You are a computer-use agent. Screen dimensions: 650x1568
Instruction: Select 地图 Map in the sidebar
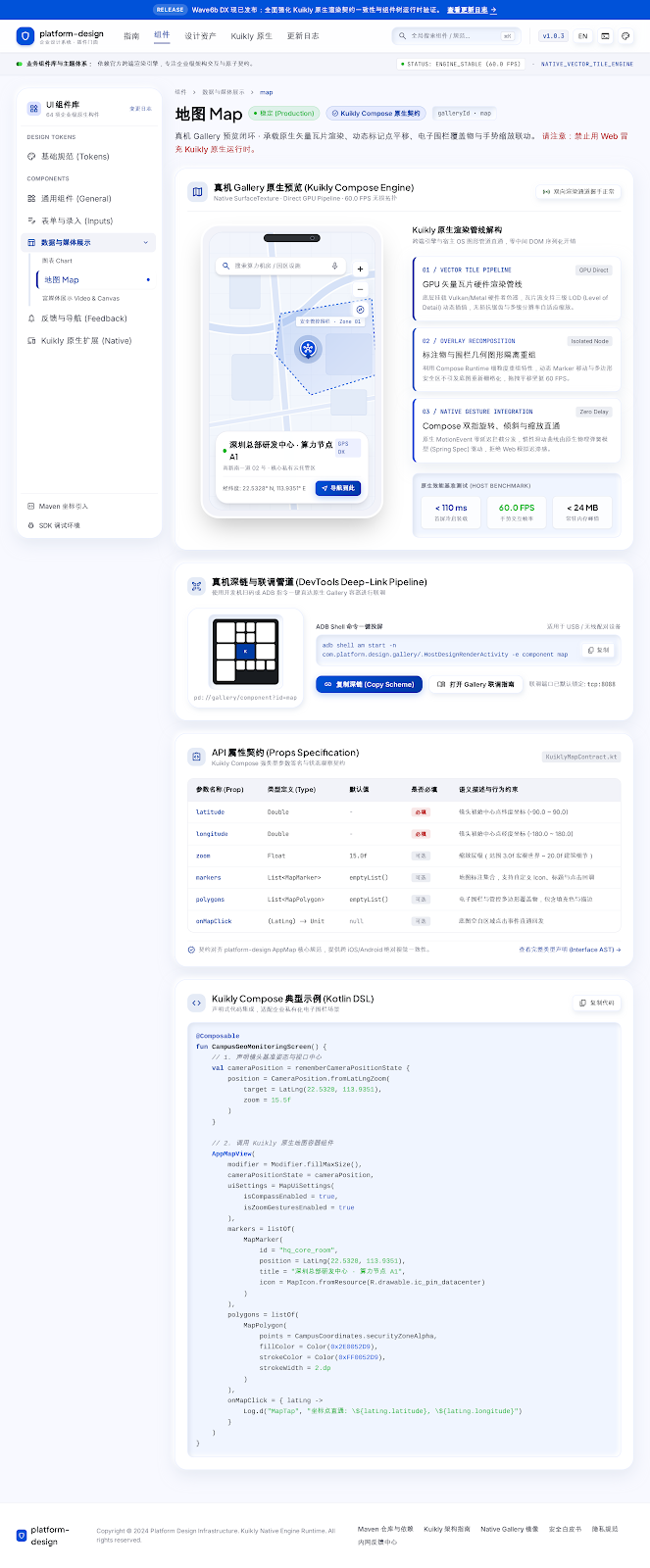pos(95,280)
